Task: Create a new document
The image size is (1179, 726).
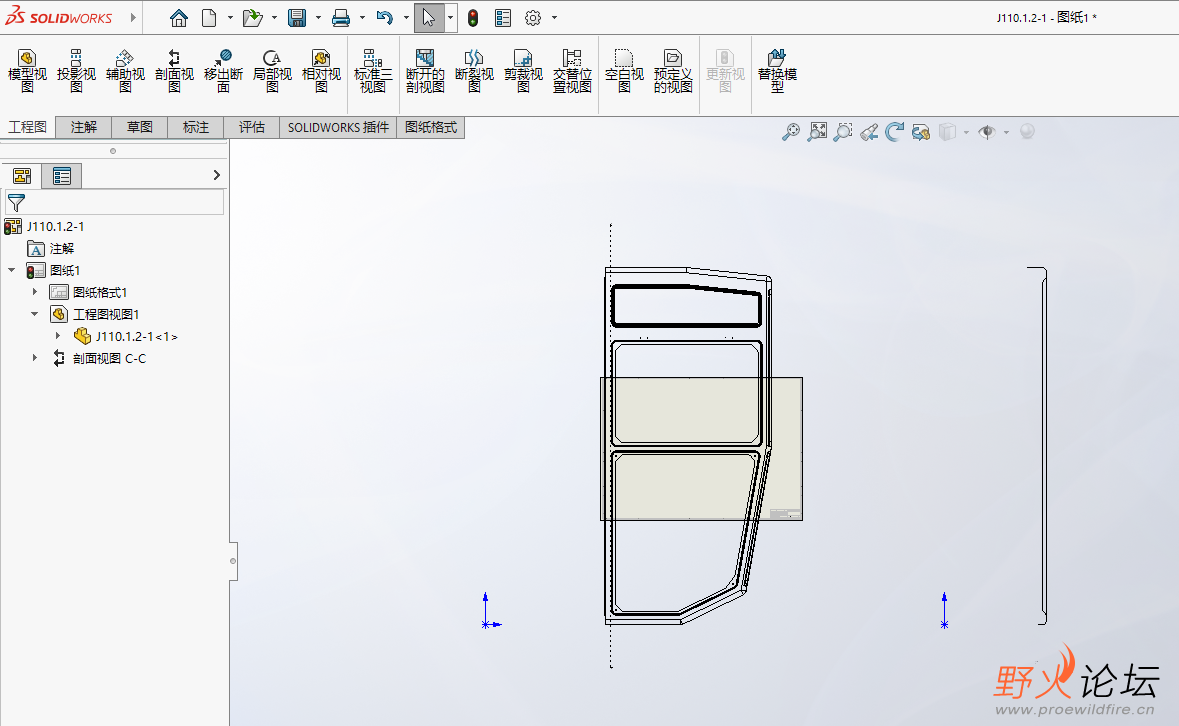Action: coord(210,18)
